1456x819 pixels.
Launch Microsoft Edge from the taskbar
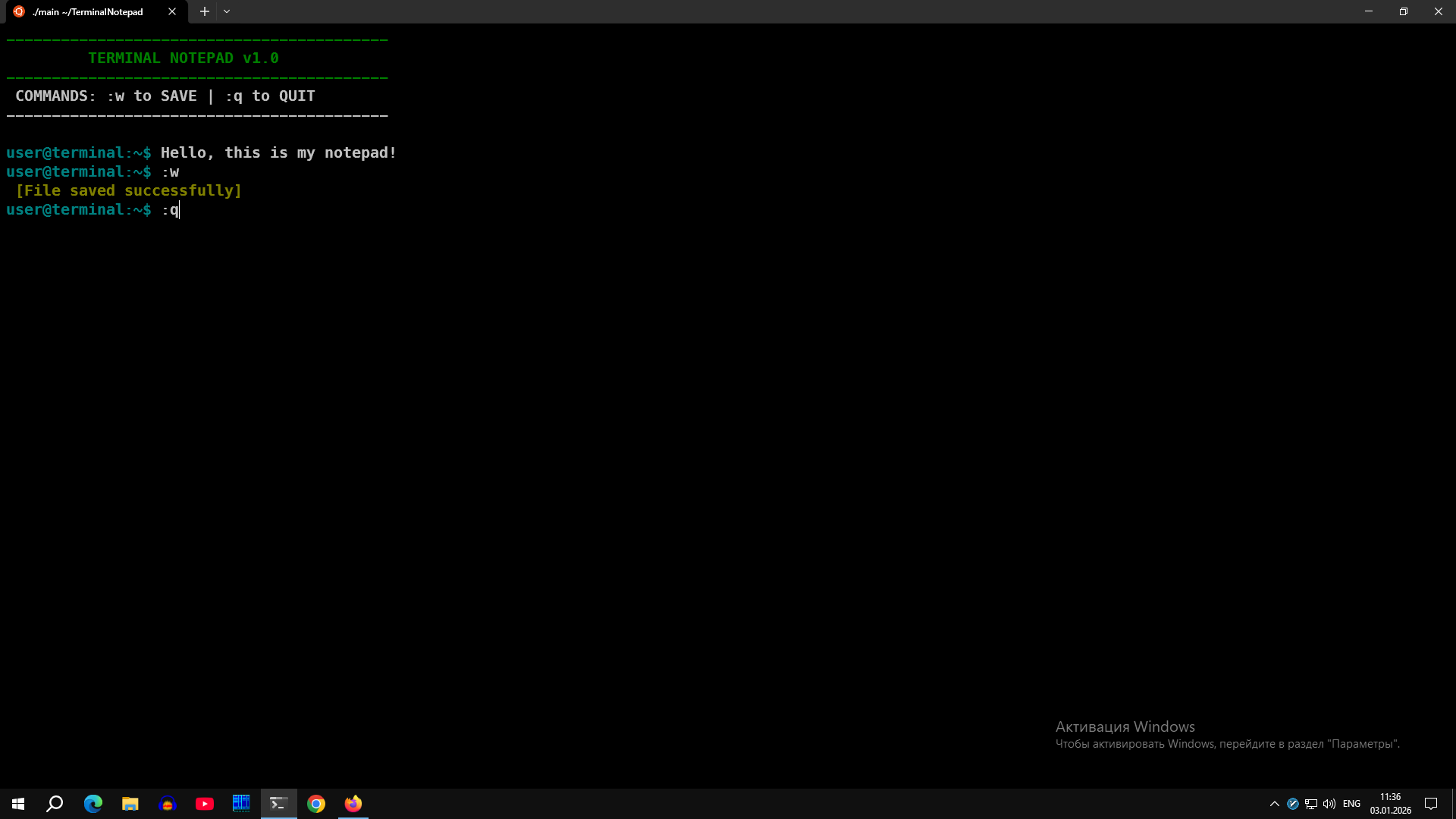pos(93,803)
